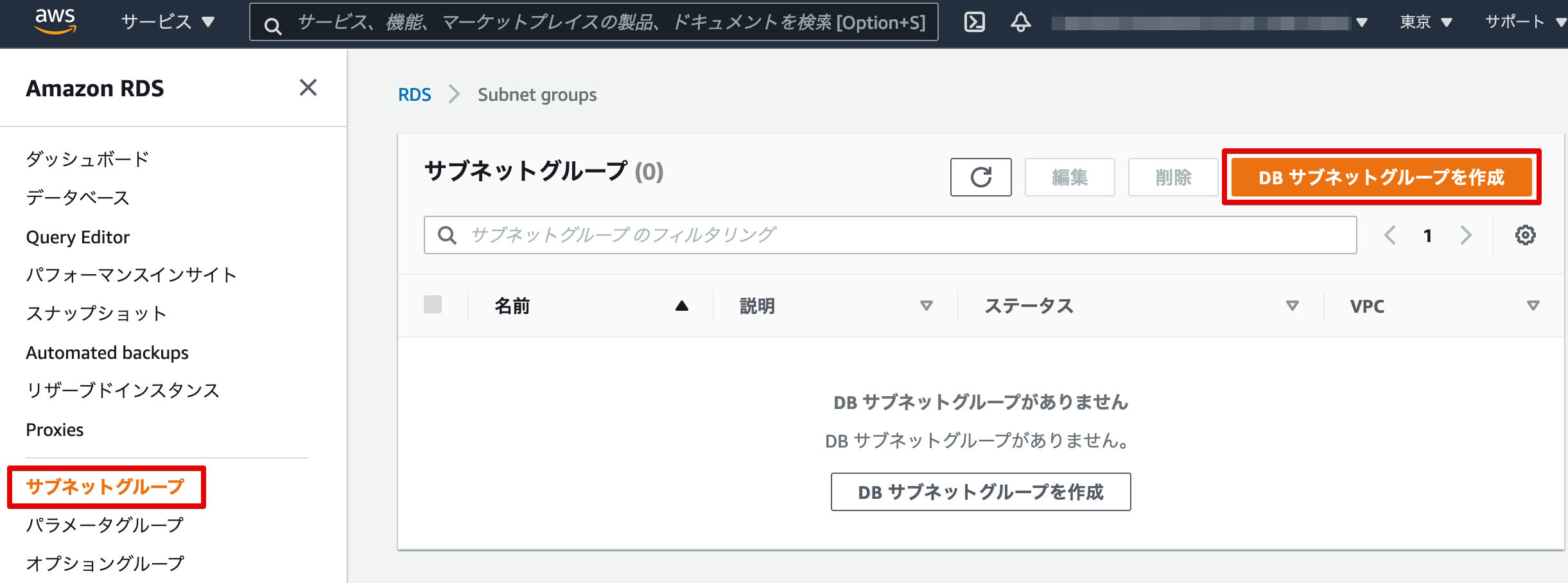This screenshot has height=583, width=1568.
Task: Toggle the select-all checkbox in table header
Action: click(433, 304)
